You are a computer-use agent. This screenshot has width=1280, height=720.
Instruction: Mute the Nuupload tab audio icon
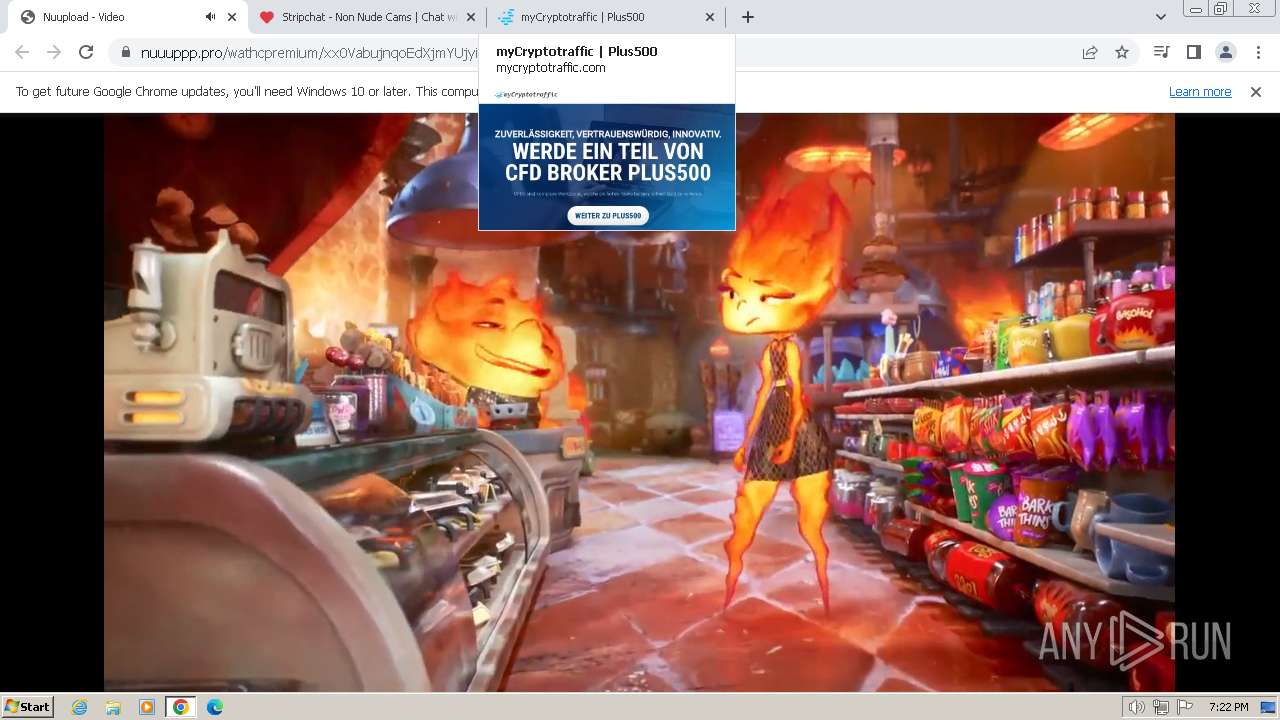(x=210, y=17)
